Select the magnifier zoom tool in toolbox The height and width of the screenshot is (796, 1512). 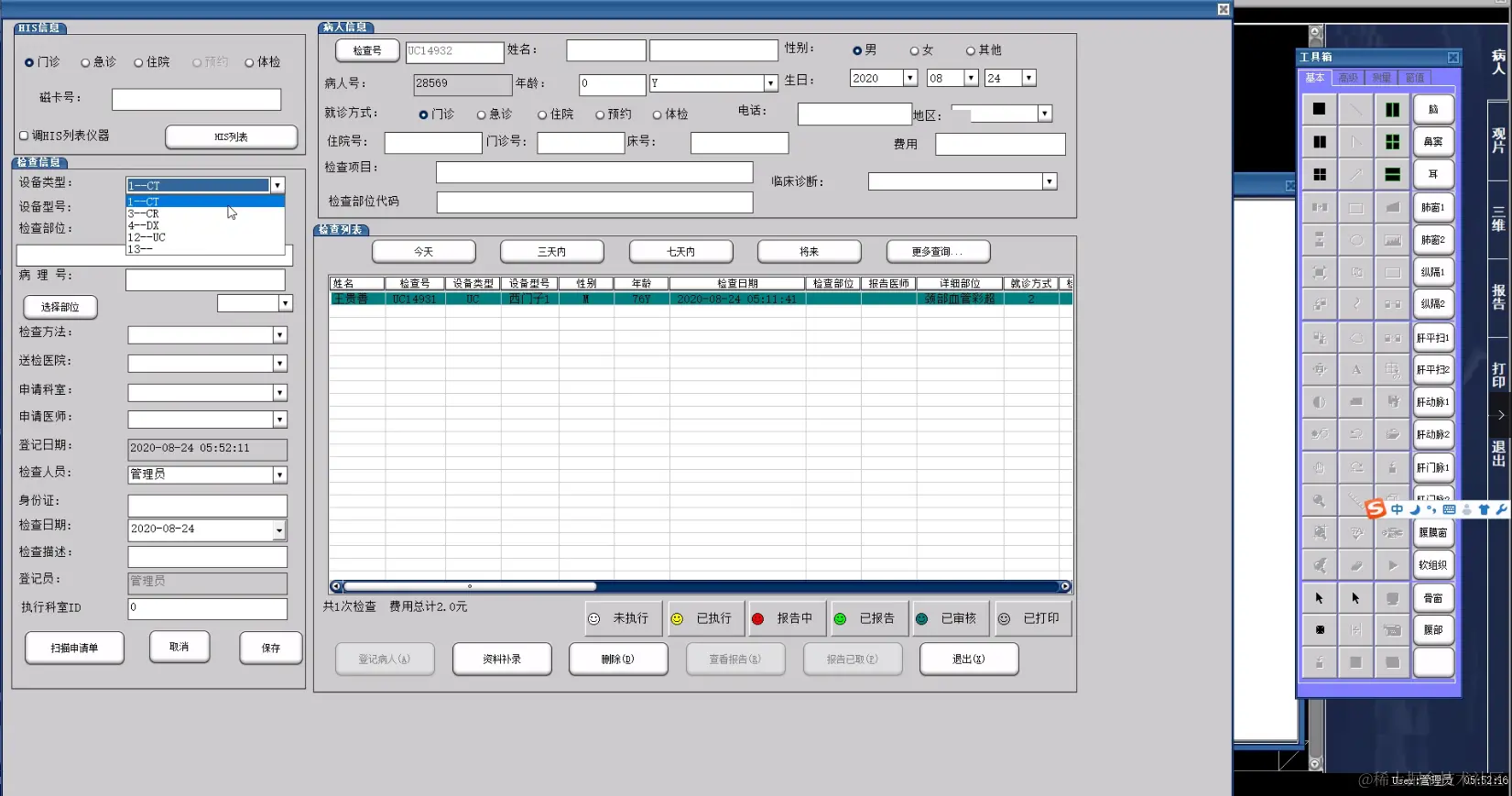(x=1319, y=501)
